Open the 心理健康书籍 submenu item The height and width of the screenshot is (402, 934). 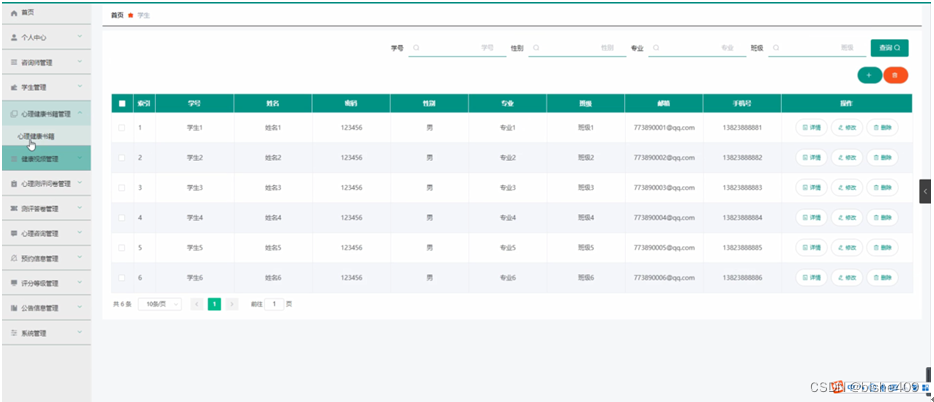coord(46,136)
